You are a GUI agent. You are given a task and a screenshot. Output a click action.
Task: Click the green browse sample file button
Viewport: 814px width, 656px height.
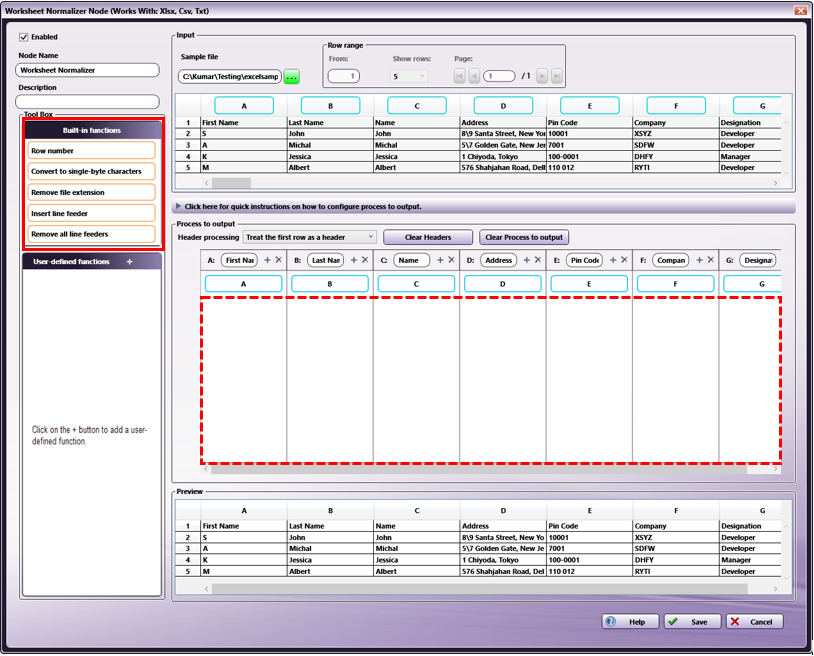292,77
